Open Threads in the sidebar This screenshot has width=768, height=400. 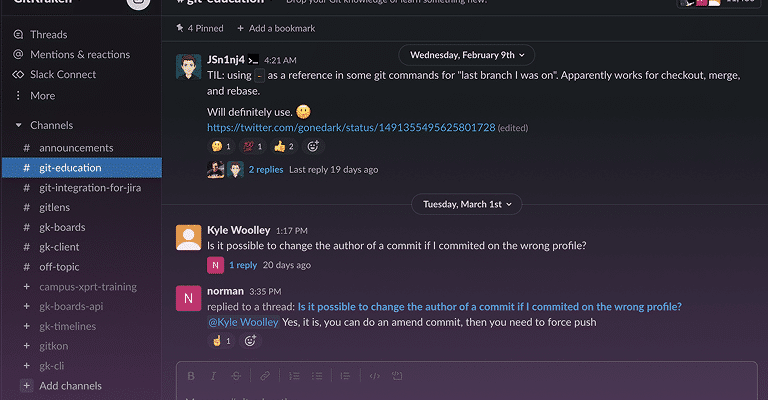click(48, 34)
